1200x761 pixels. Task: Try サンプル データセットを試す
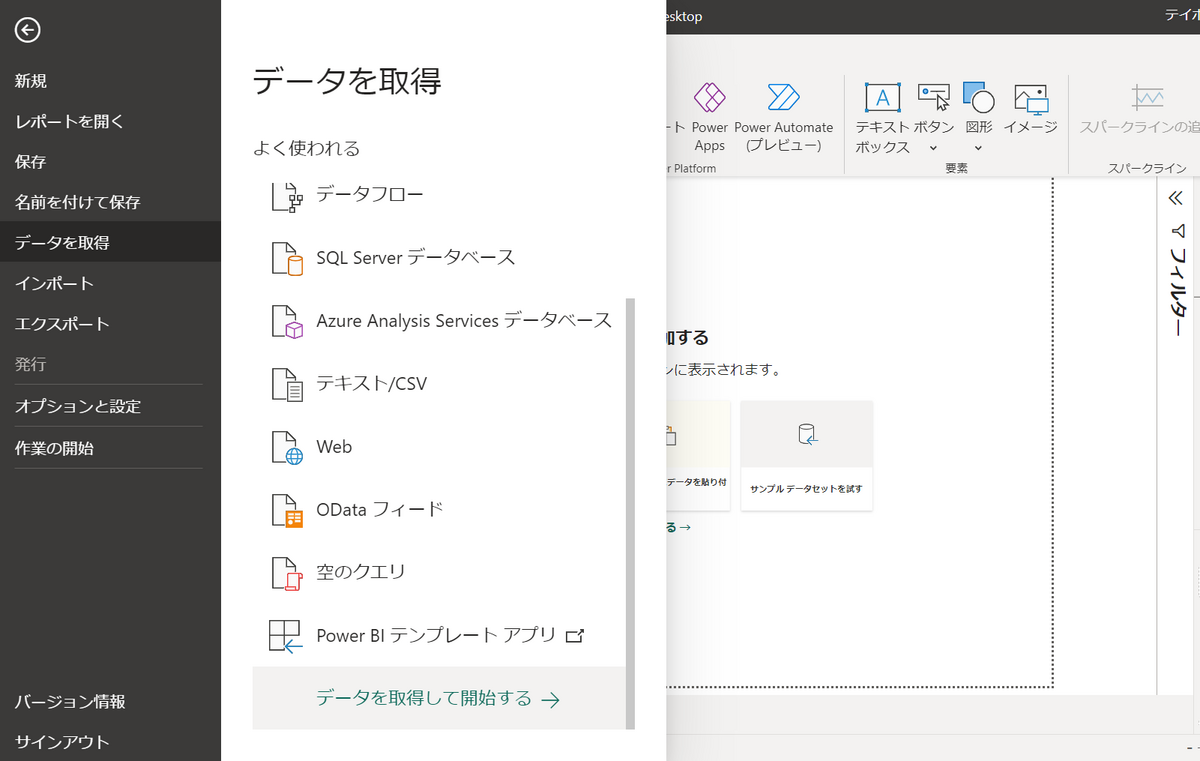(x=806, y=455)
